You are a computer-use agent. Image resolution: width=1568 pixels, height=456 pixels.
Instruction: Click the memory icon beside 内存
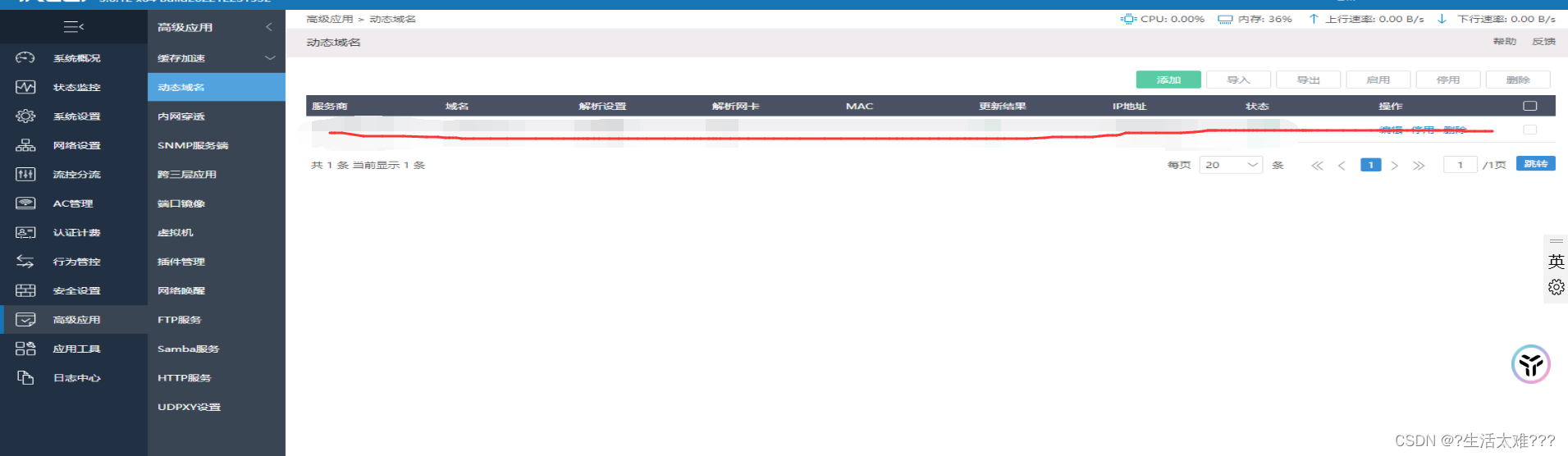pos(1225,19)
